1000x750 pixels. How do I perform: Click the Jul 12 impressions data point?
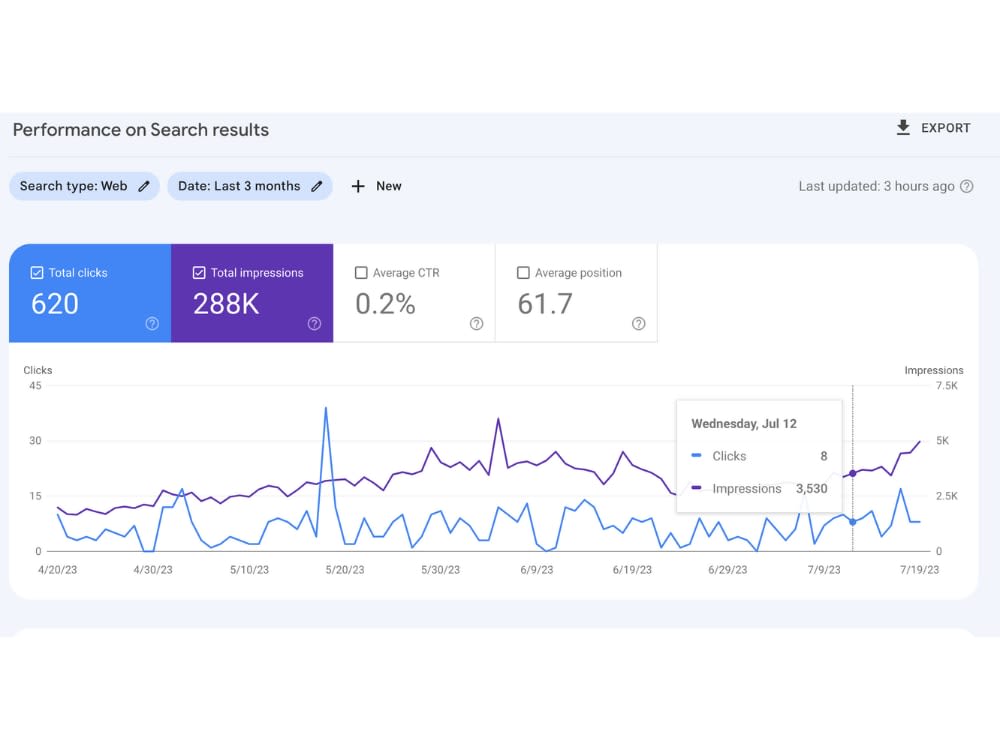853,473
